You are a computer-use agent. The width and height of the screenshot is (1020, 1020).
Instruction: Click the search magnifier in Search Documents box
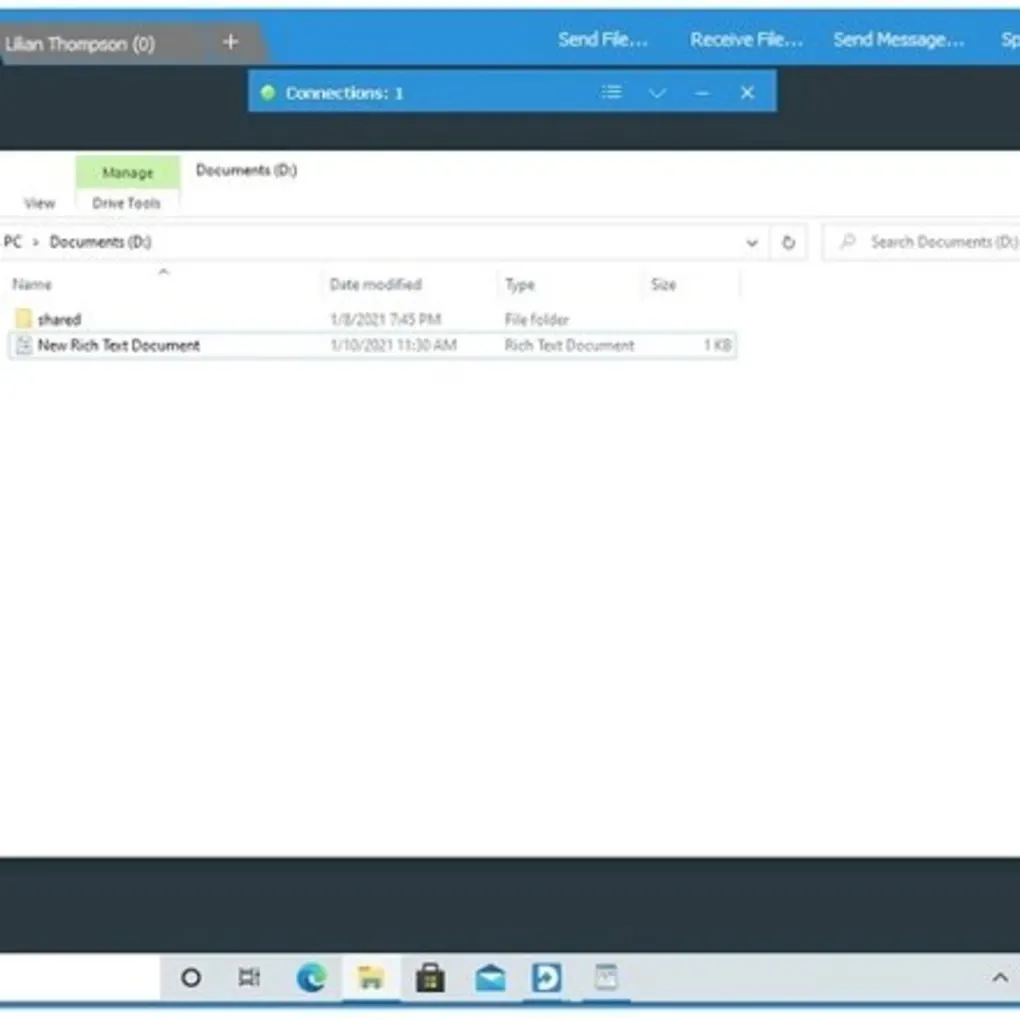point(848,241)
